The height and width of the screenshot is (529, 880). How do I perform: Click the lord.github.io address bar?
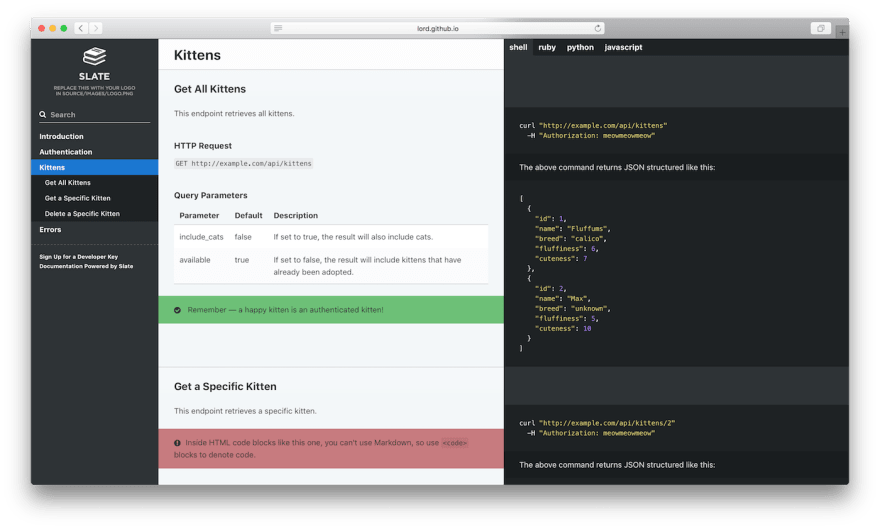[x=437, y=28]
